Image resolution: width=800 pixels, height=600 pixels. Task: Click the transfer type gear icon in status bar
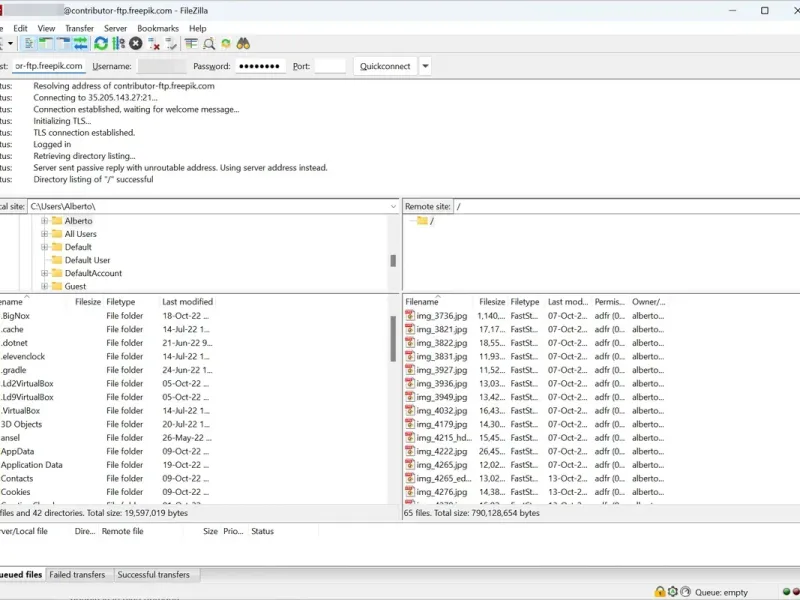[x=672, y=592]
